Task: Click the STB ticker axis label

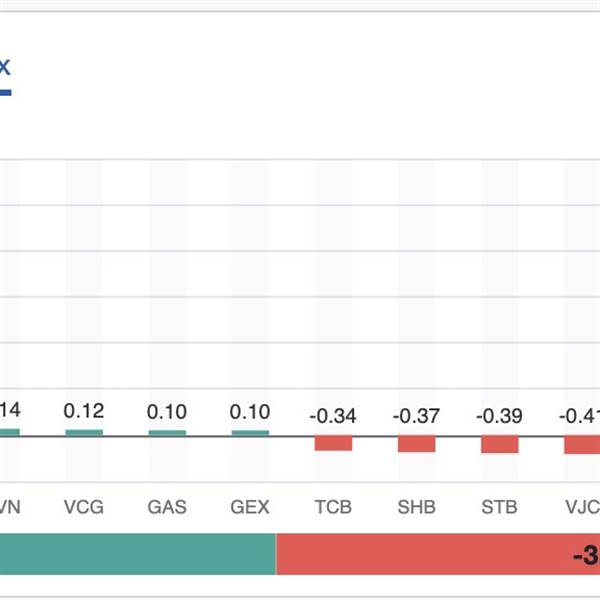Action: tap(499, 507)
